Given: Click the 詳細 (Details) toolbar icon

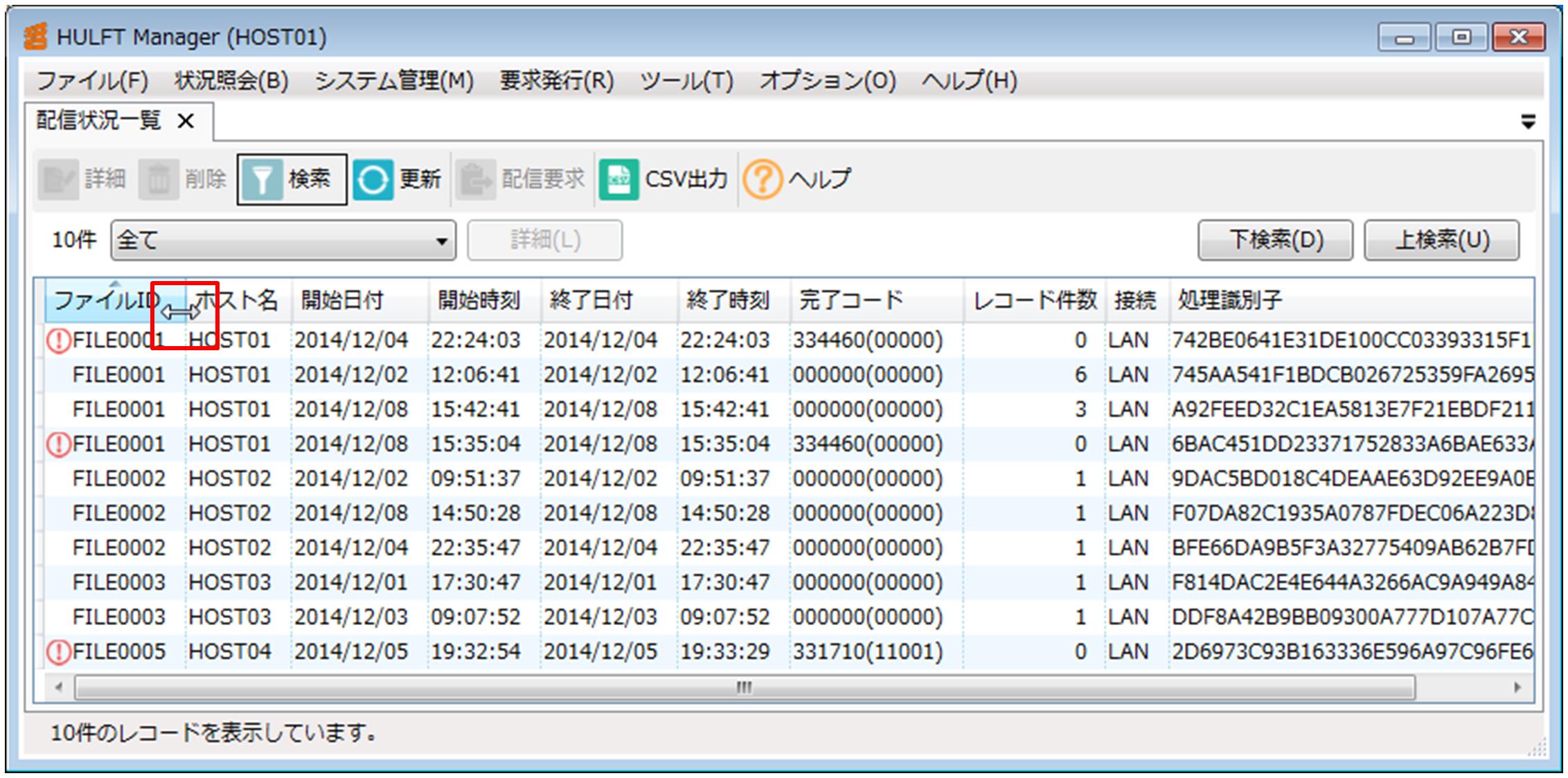Looking at the screenshot, I should click(x=58, y=180).
